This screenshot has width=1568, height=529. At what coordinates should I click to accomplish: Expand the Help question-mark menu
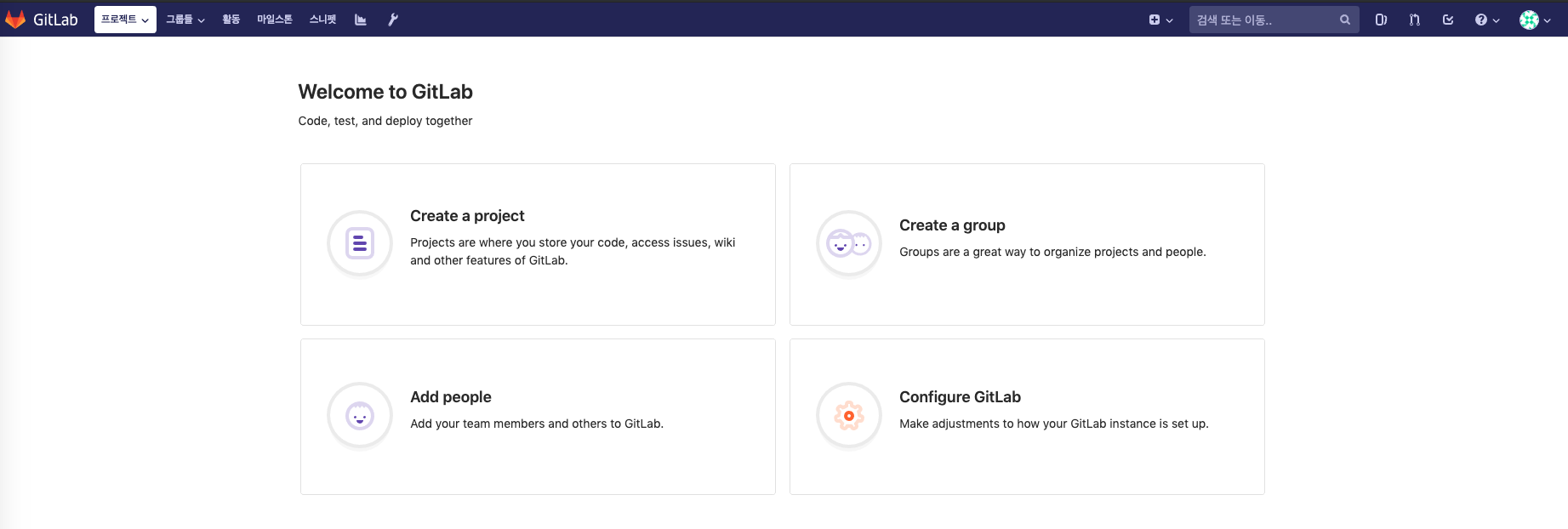pos(1487,20)
